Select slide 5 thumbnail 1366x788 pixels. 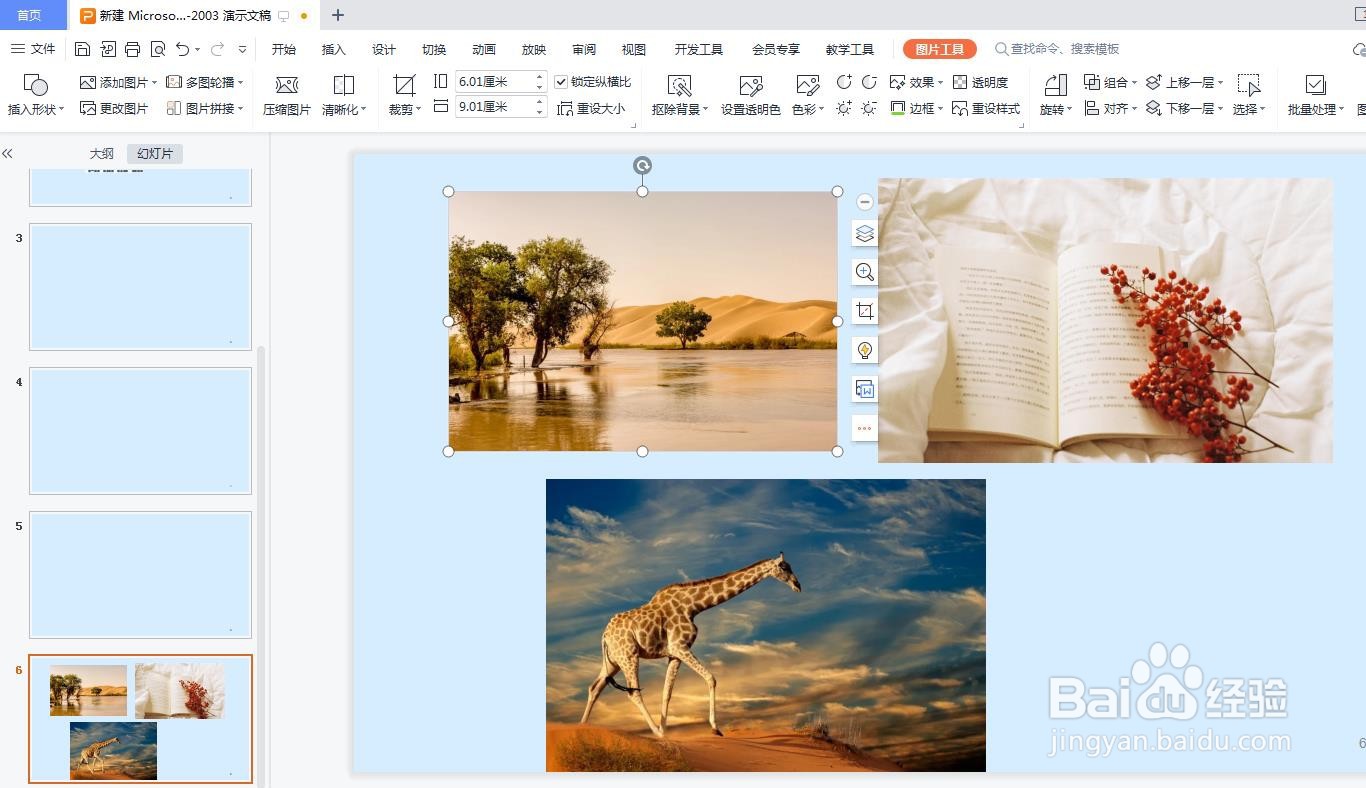[x=140, y=575]
